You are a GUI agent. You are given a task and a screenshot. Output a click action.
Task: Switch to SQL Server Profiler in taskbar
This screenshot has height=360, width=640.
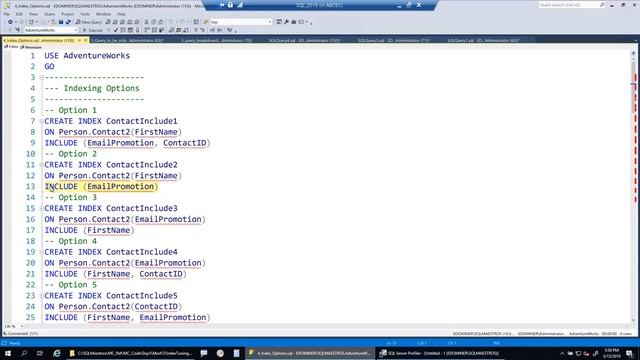(x=441, y=353)
